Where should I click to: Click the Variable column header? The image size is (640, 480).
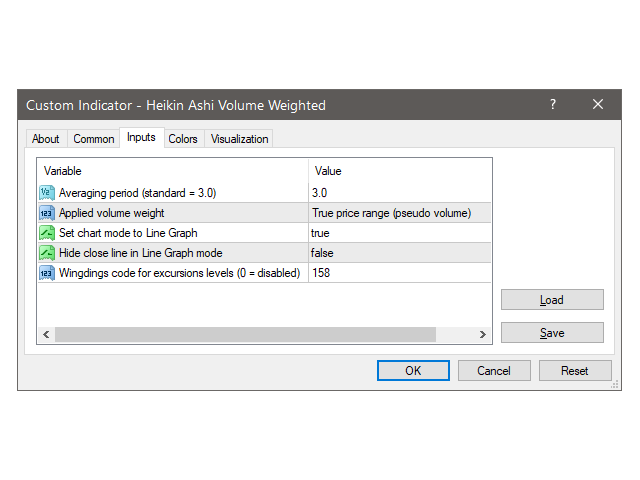[x=173, y=171]
